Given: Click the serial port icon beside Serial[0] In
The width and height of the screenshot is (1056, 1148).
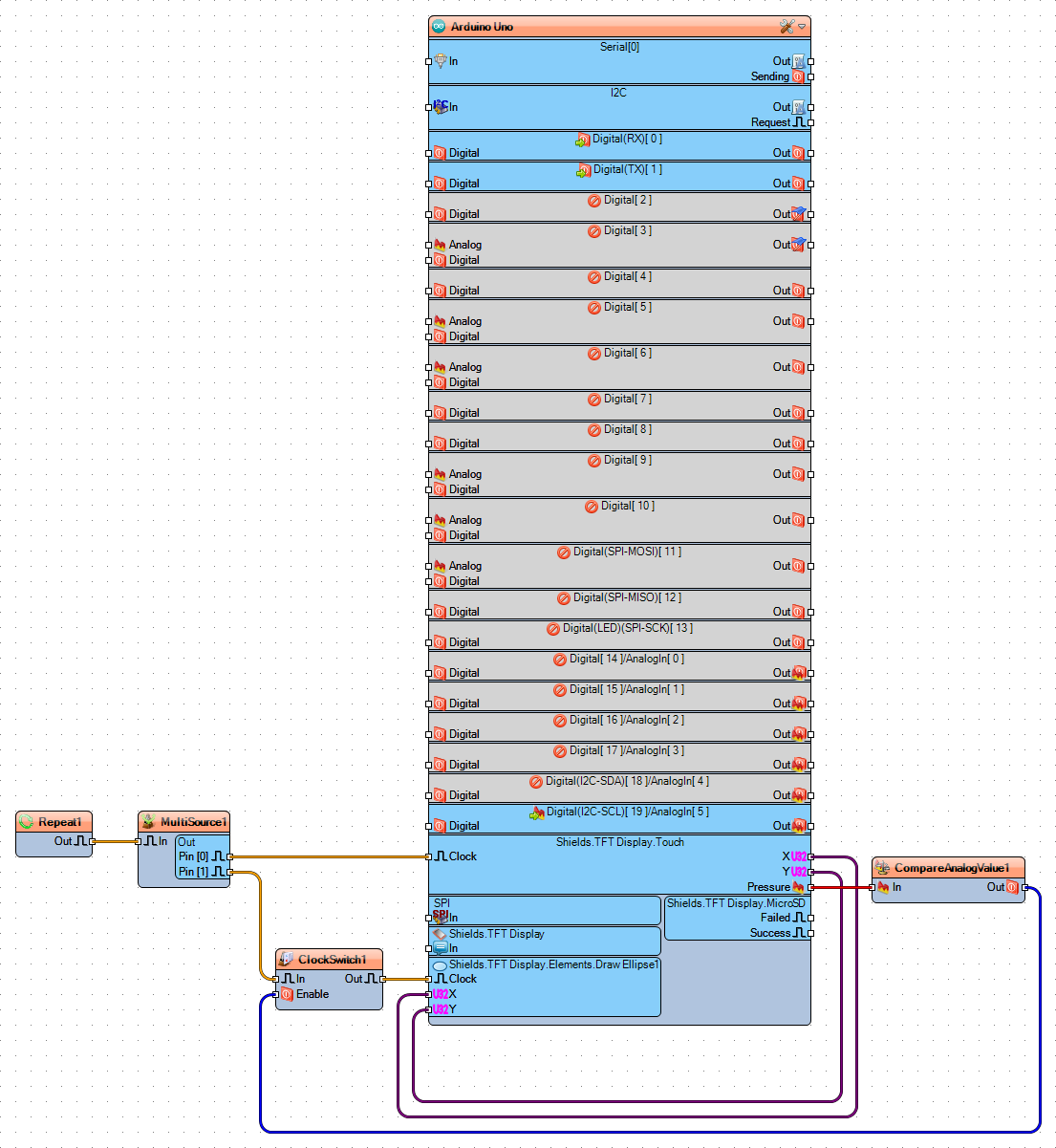Looking at the screenshot, I should click(441, 60).
